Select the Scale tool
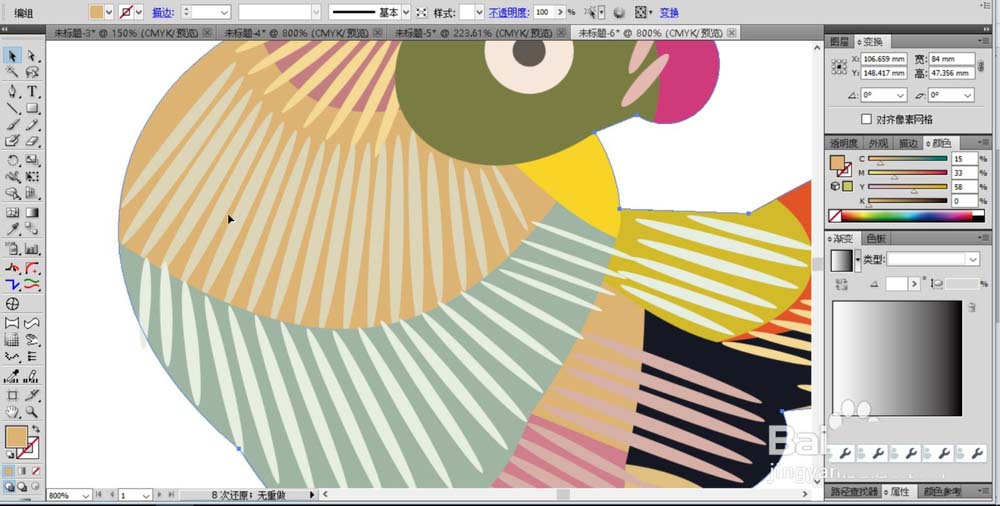Viewport: 1000px width, 506px height. [32, 160]
